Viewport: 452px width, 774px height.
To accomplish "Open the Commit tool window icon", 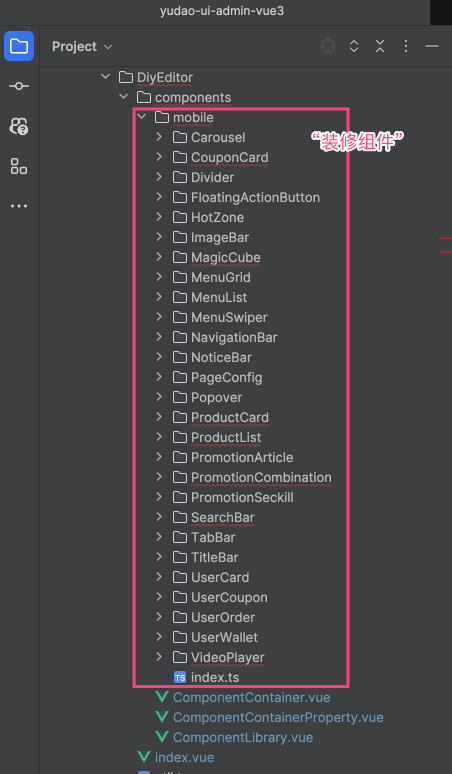I will tap(19, 86).
